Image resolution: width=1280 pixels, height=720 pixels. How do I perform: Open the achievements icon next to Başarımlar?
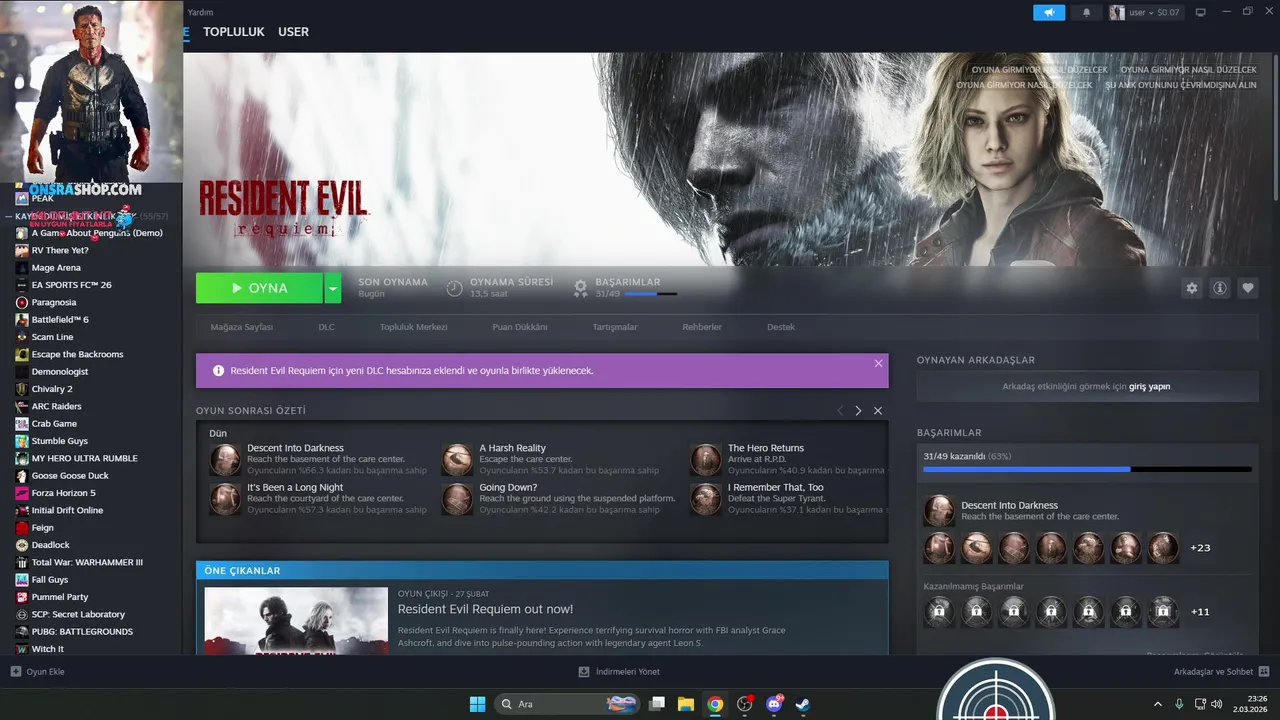coord(580,288)
